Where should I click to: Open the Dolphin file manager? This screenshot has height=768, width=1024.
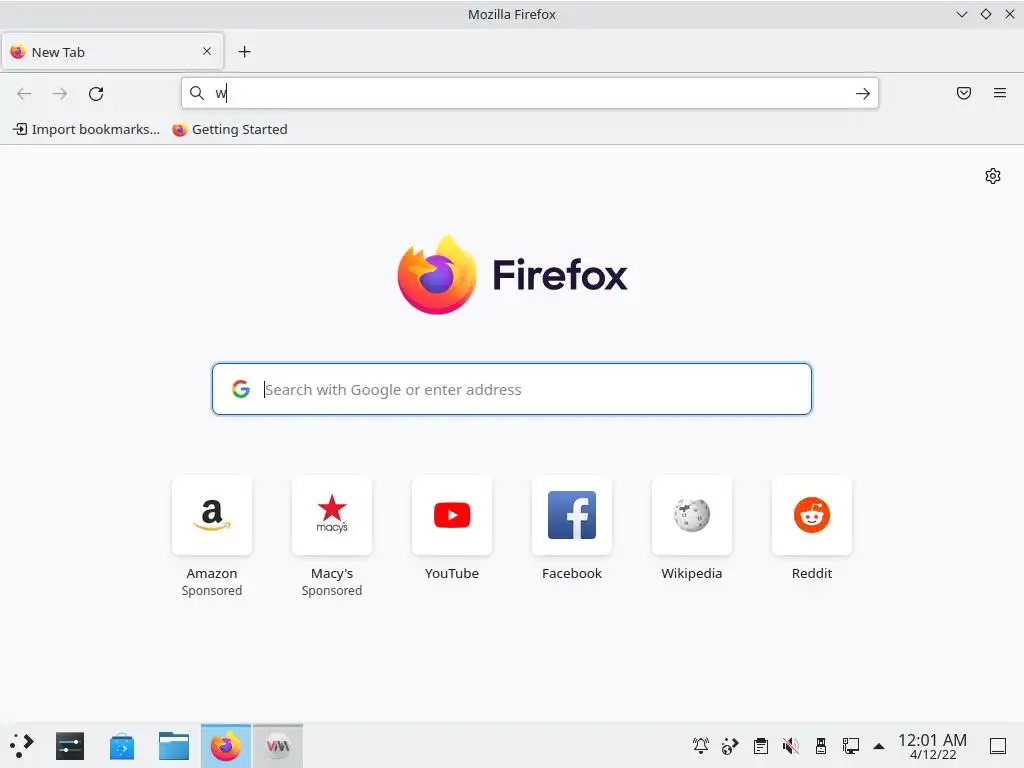pyautogui.click(x=174, y=746)
